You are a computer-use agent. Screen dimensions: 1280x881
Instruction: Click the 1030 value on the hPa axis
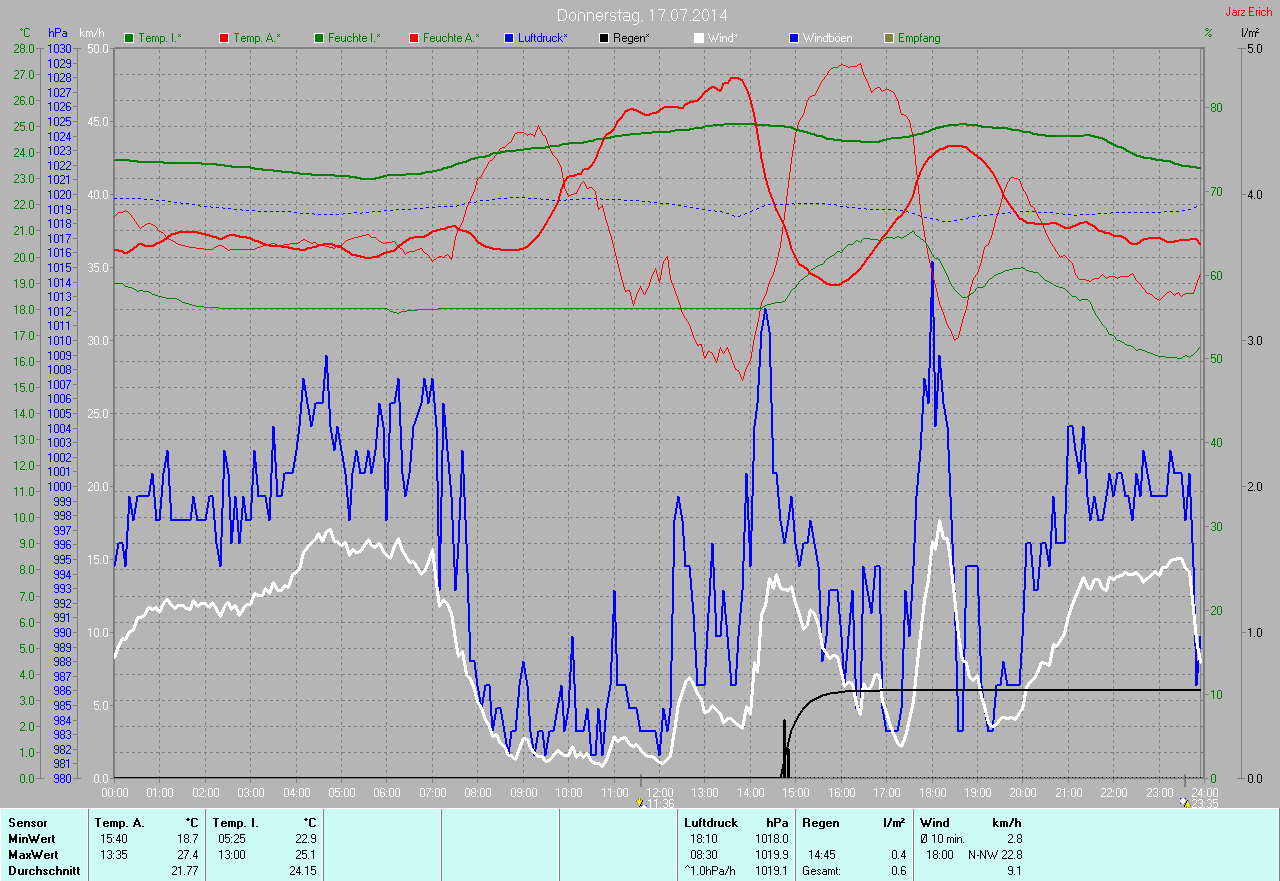pos(59,48)
